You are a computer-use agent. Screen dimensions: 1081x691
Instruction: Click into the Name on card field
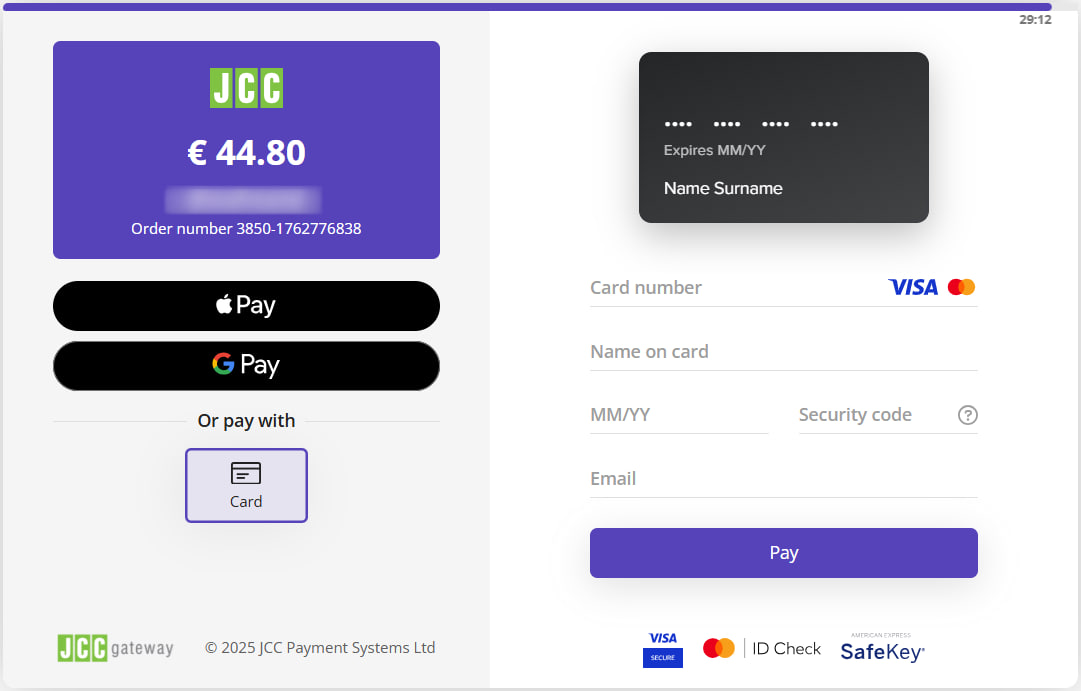click(x=783, y=352)
